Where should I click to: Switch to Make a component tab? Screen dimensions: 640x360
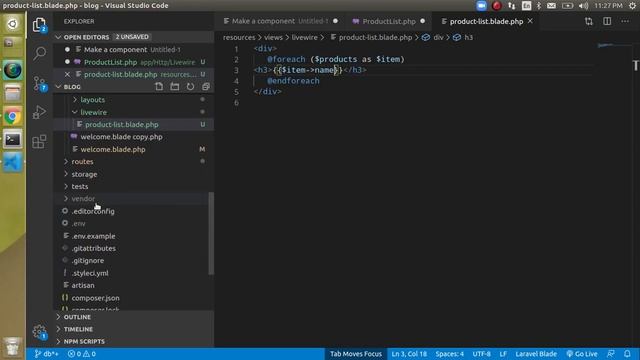click(281, 21)
